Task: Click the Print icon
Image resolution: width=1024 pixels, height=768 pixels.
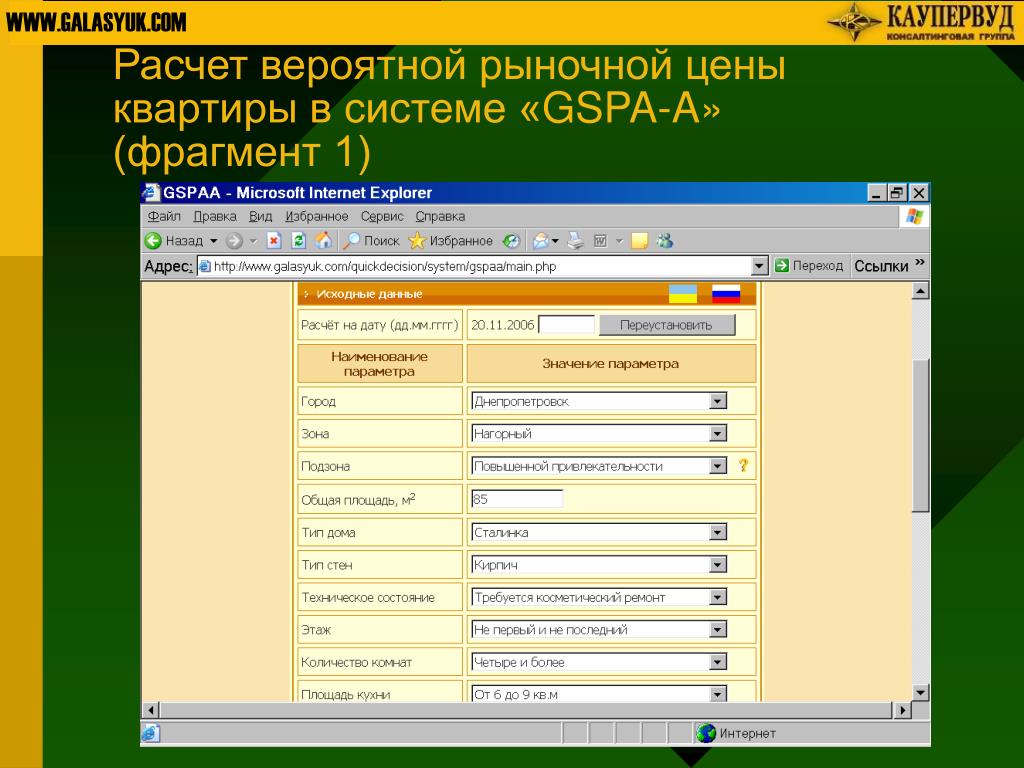Action: pyautogui.click(x=575, y=241)
